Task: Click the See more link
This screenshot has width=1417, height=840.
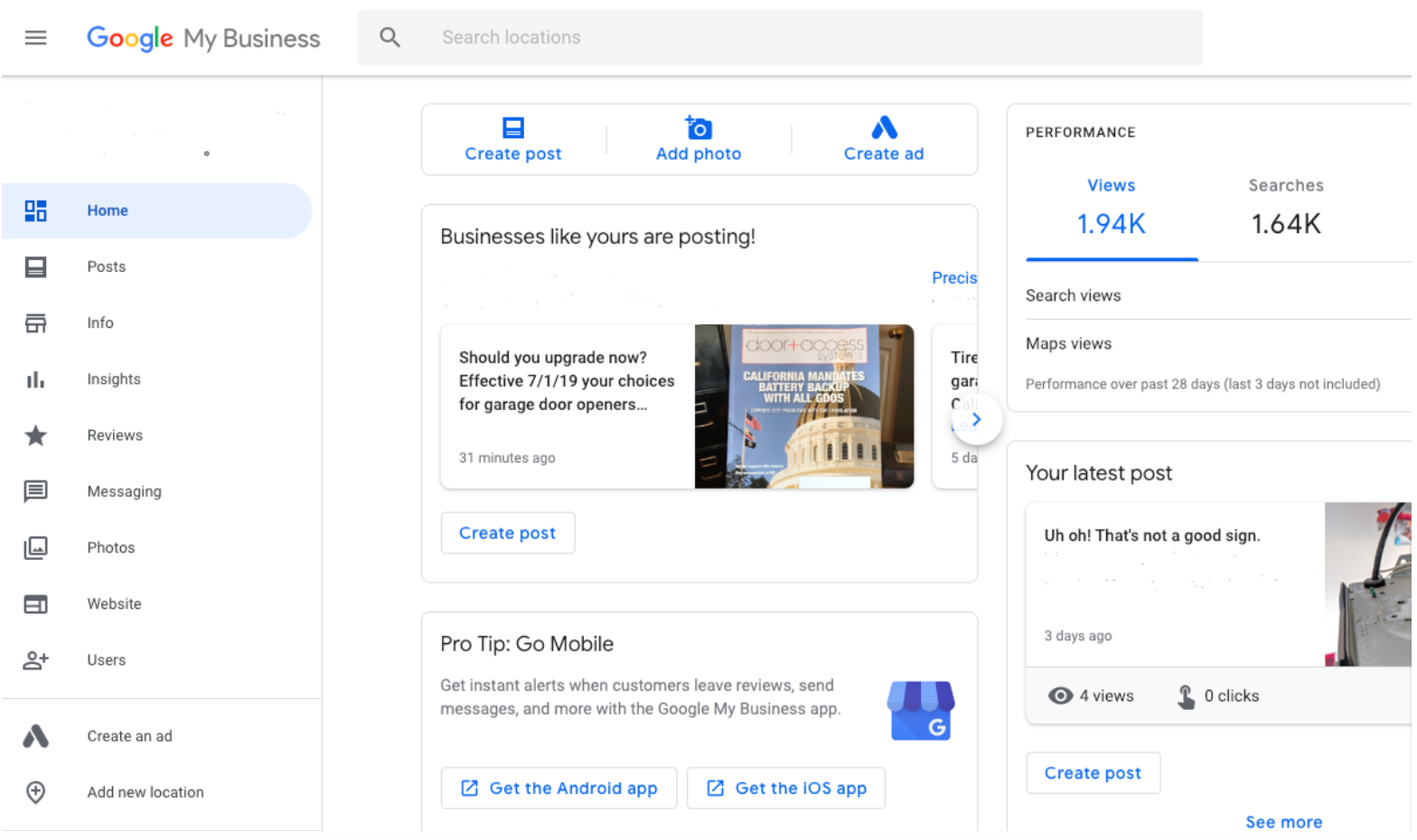Action: click(x=1284, y=822)
